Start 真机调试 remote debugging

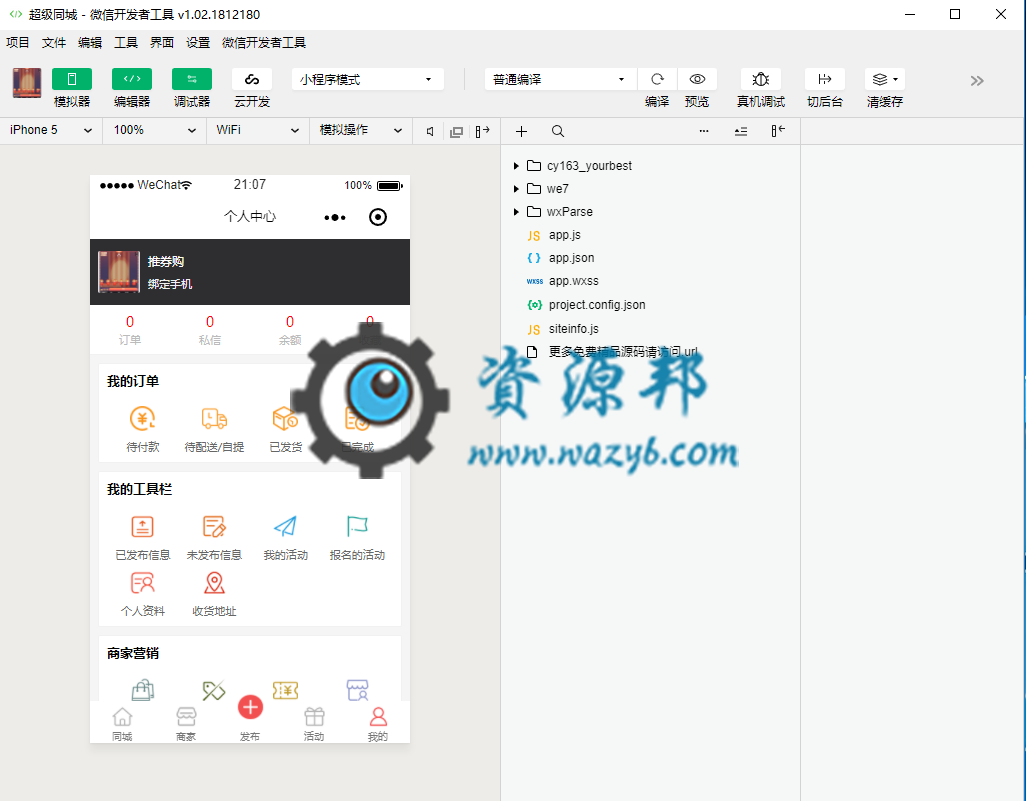pyautogui.click(x=760, y=79)
